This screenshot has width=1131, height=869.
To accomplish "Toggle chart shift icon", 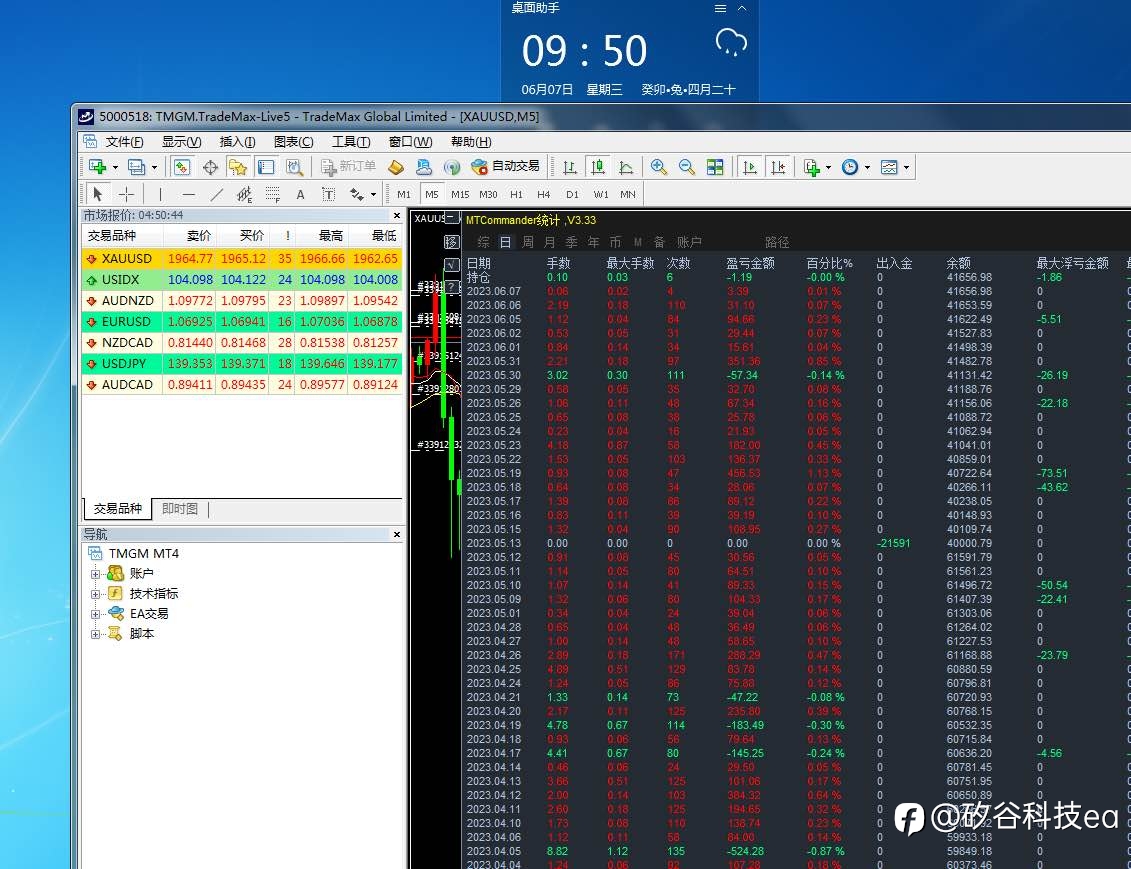I will pos(778,167).
